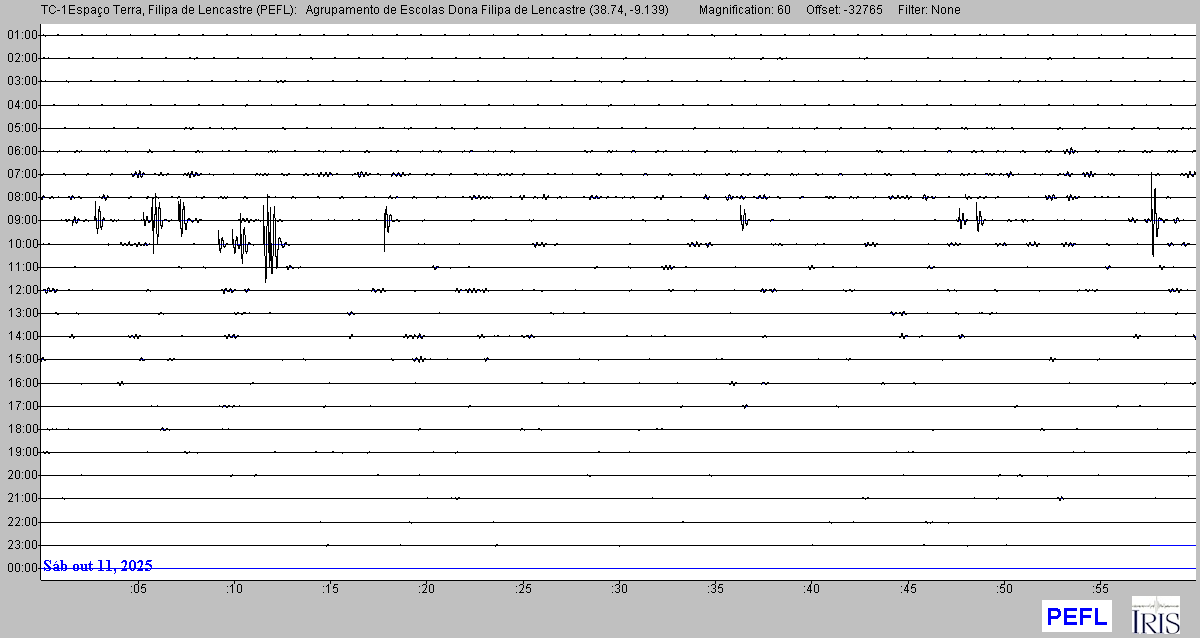Click the blue PEFL station badge
The height and width of the screenshot is (638, 1200).
[x=1076, y=616]
